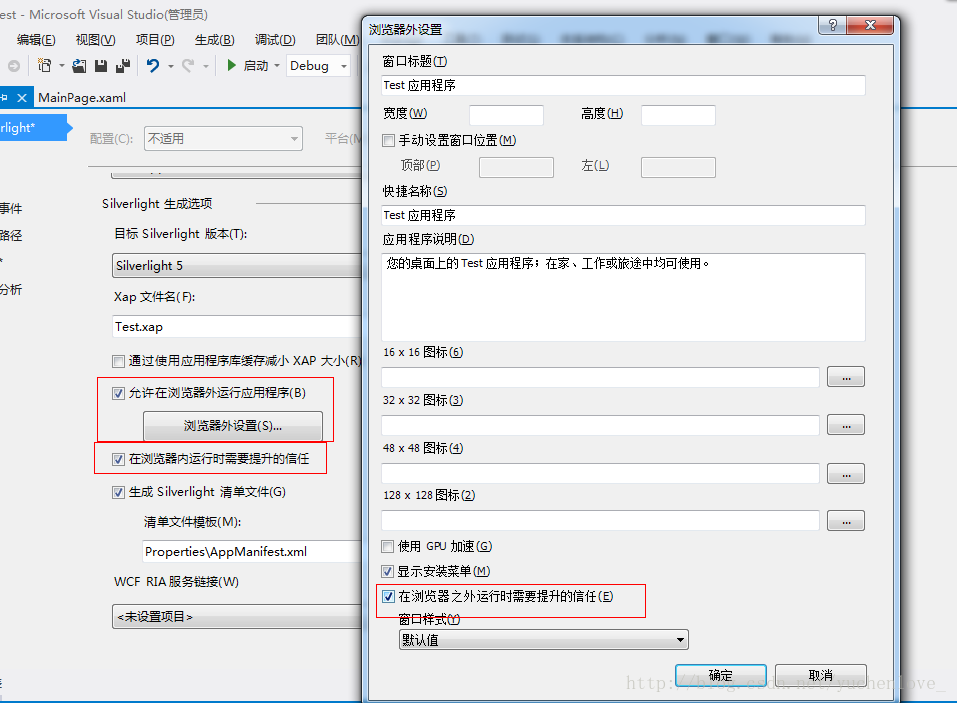Open the 窗口样式 默认值 dropdown
The height and width of the screenshot is (703, 957).
[x=543, y=640]
